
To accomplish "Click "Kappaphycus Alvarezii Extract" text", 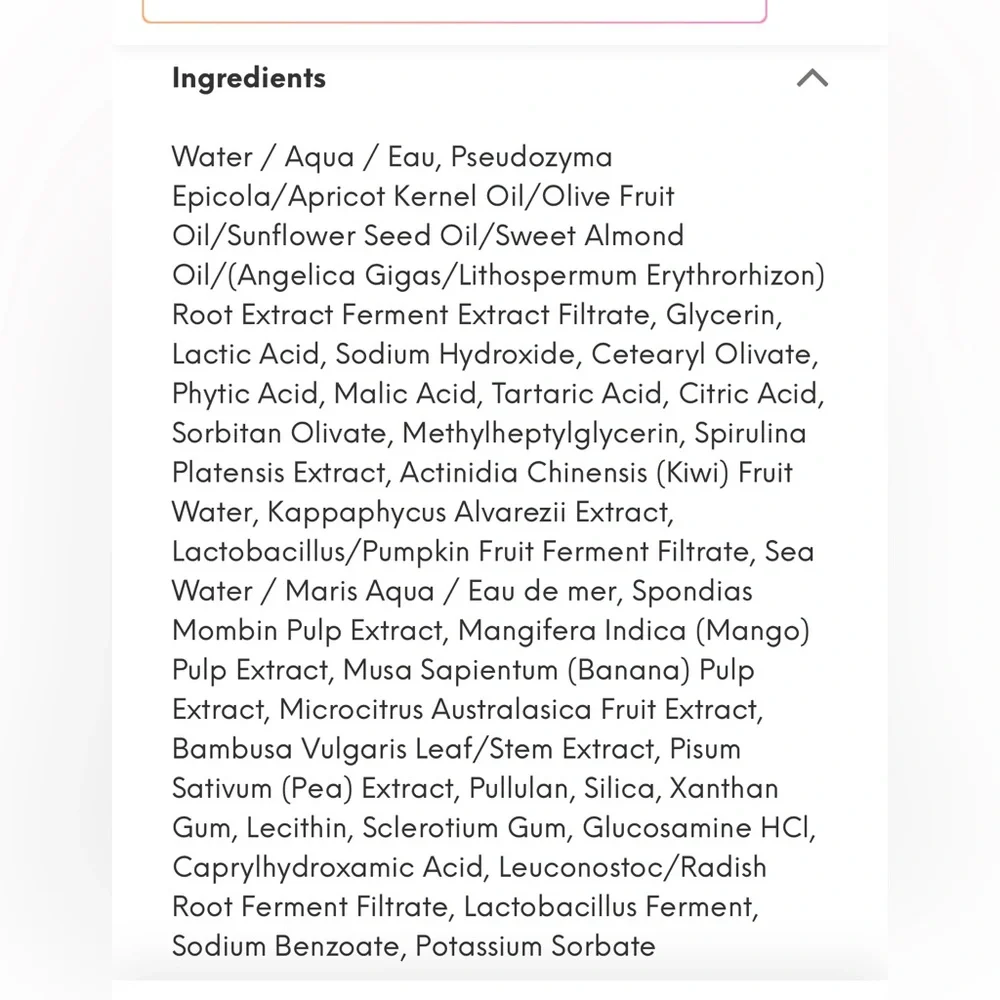I will pyautogui.click(x=468, y=513).
